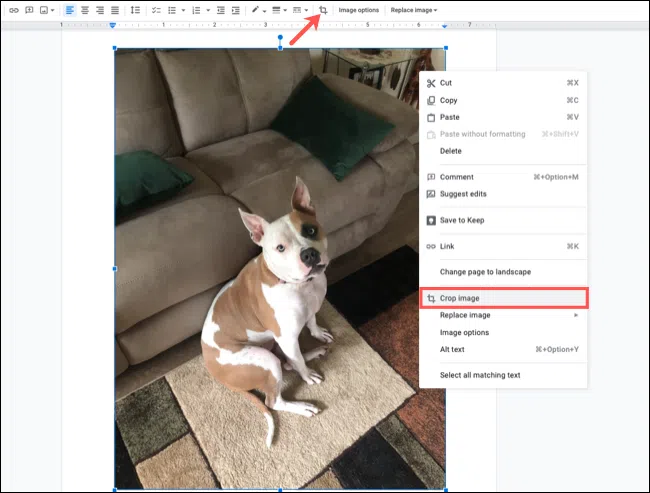Toggle justify text alignment
This screenshot has height=493, width=650.
(114, 10)
